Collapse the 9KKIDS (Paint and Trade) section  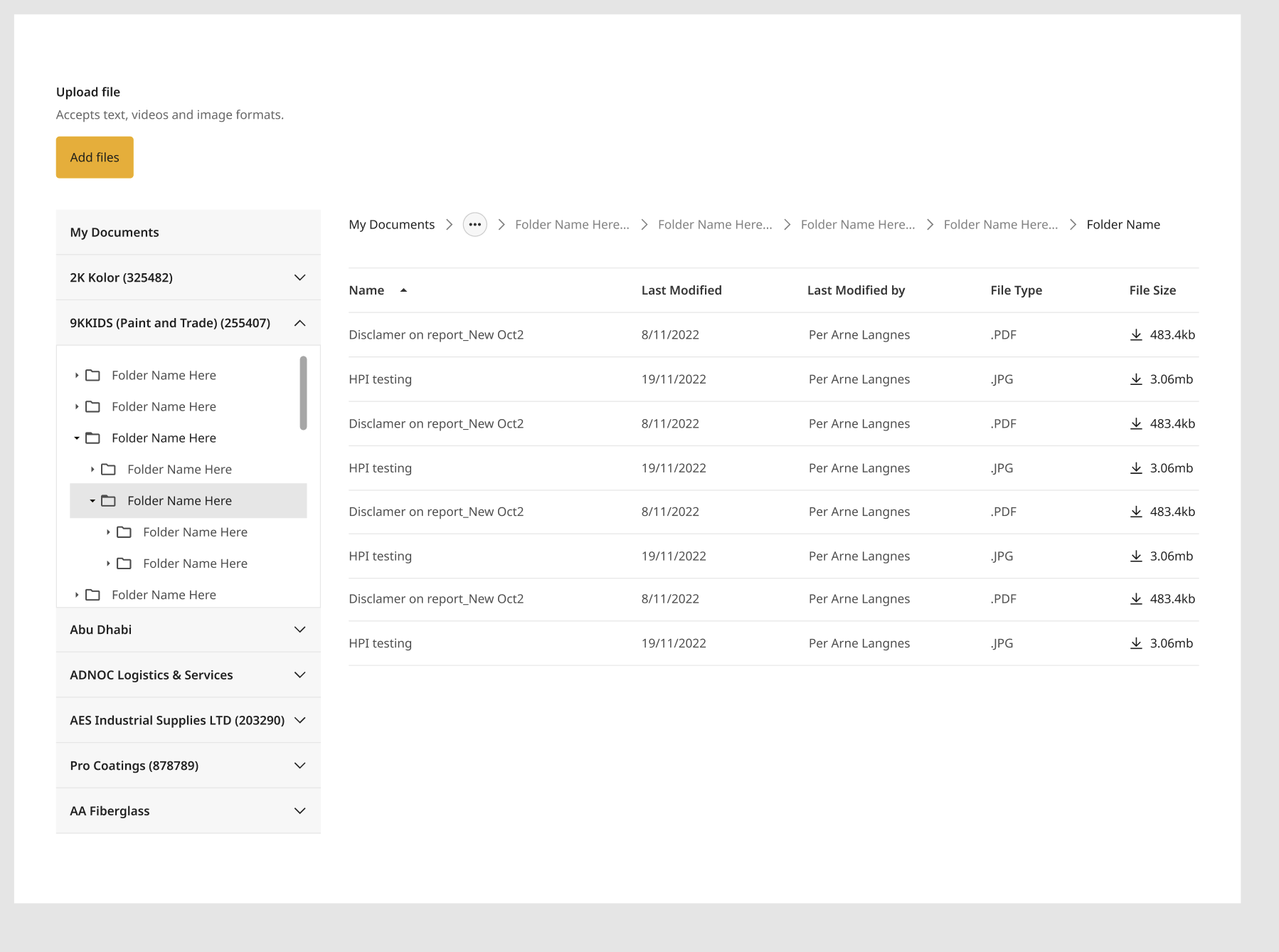[299, 323]
